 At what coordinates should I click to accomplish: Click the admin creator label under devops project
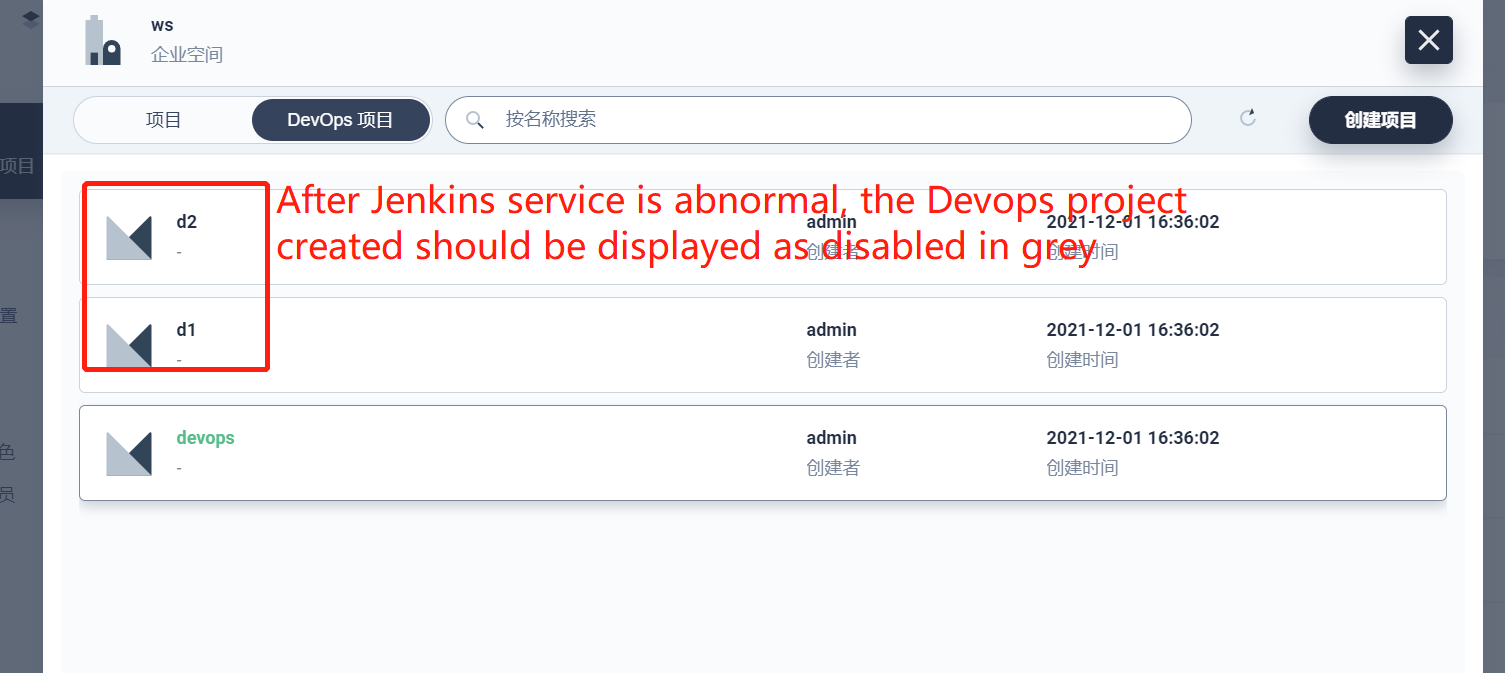[831, 437]
